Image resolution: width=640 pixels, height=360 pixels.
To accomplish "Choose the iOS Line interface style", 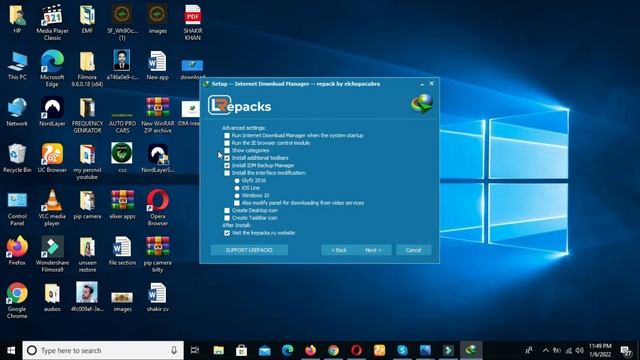I will point(237,188).
